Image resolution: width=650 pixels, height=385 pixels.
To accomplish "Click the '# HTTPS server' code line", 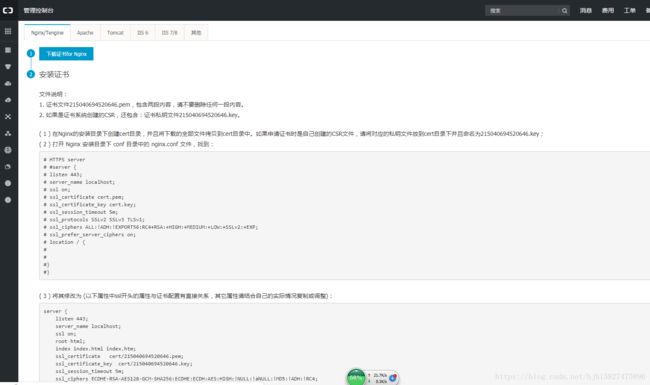I will click(x=64, y=160).
